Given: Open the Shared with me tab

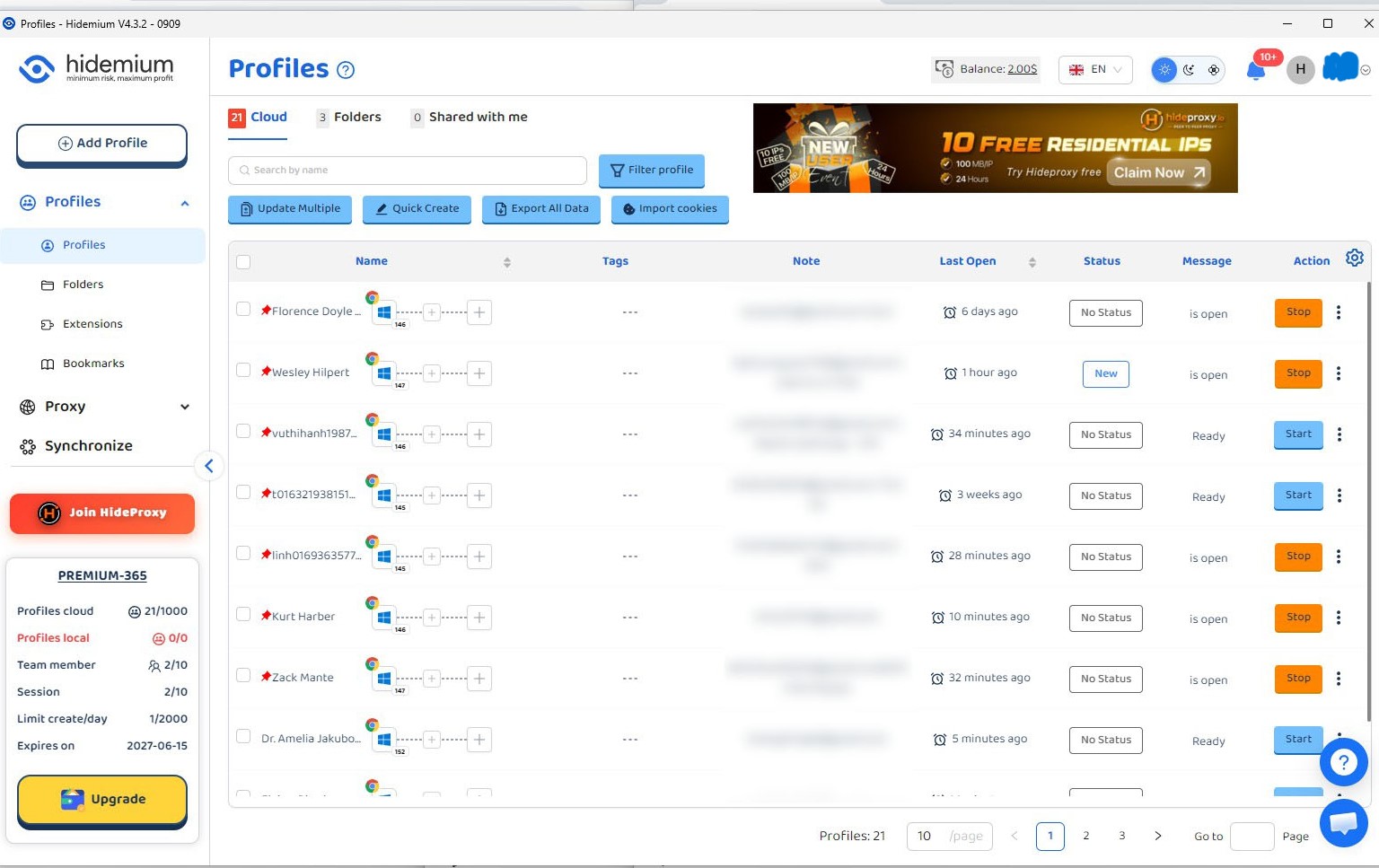Looking at the screenshot, I should 469,118.
